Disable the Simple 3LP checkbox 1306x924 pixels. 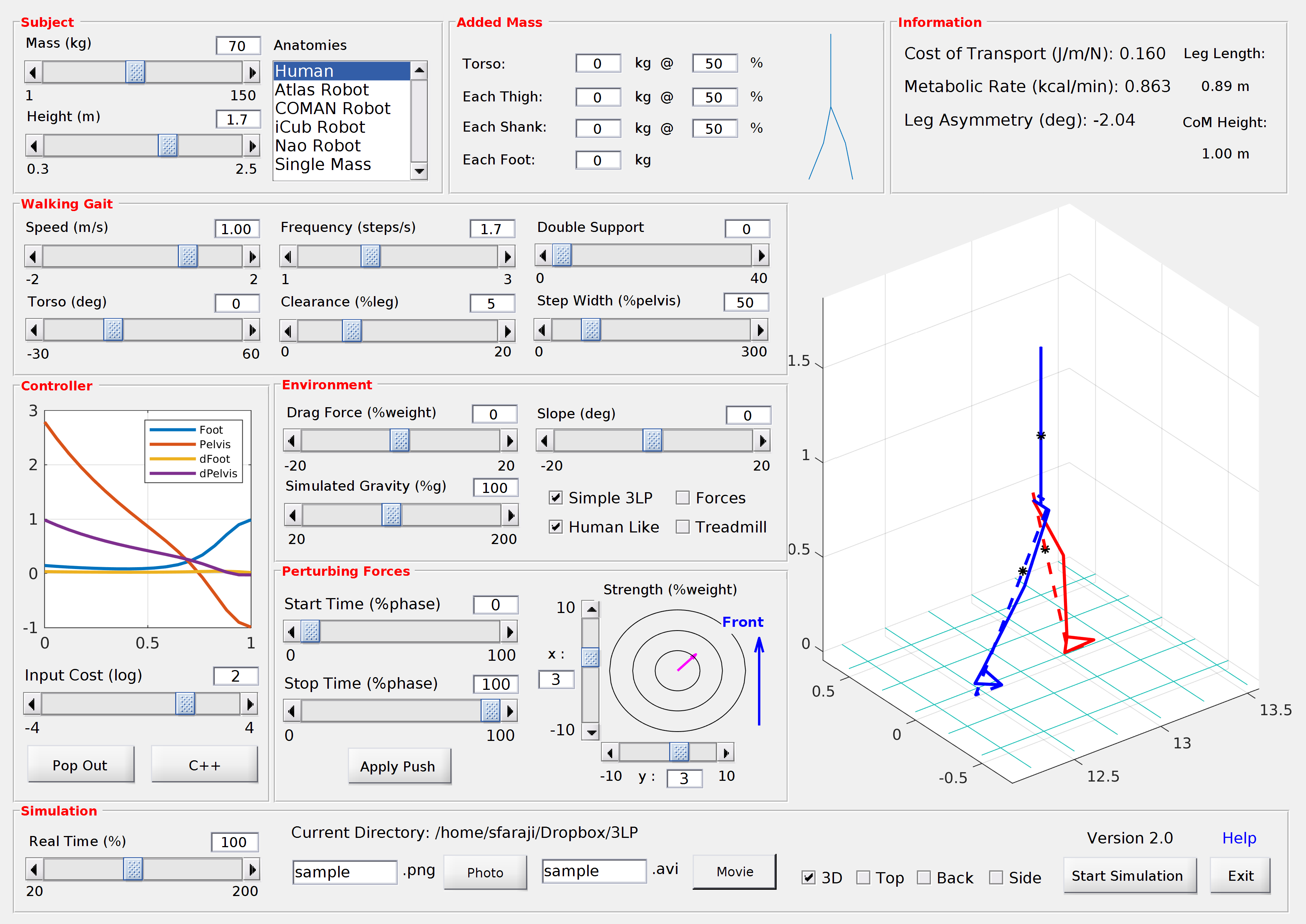[x=556, y=498]
